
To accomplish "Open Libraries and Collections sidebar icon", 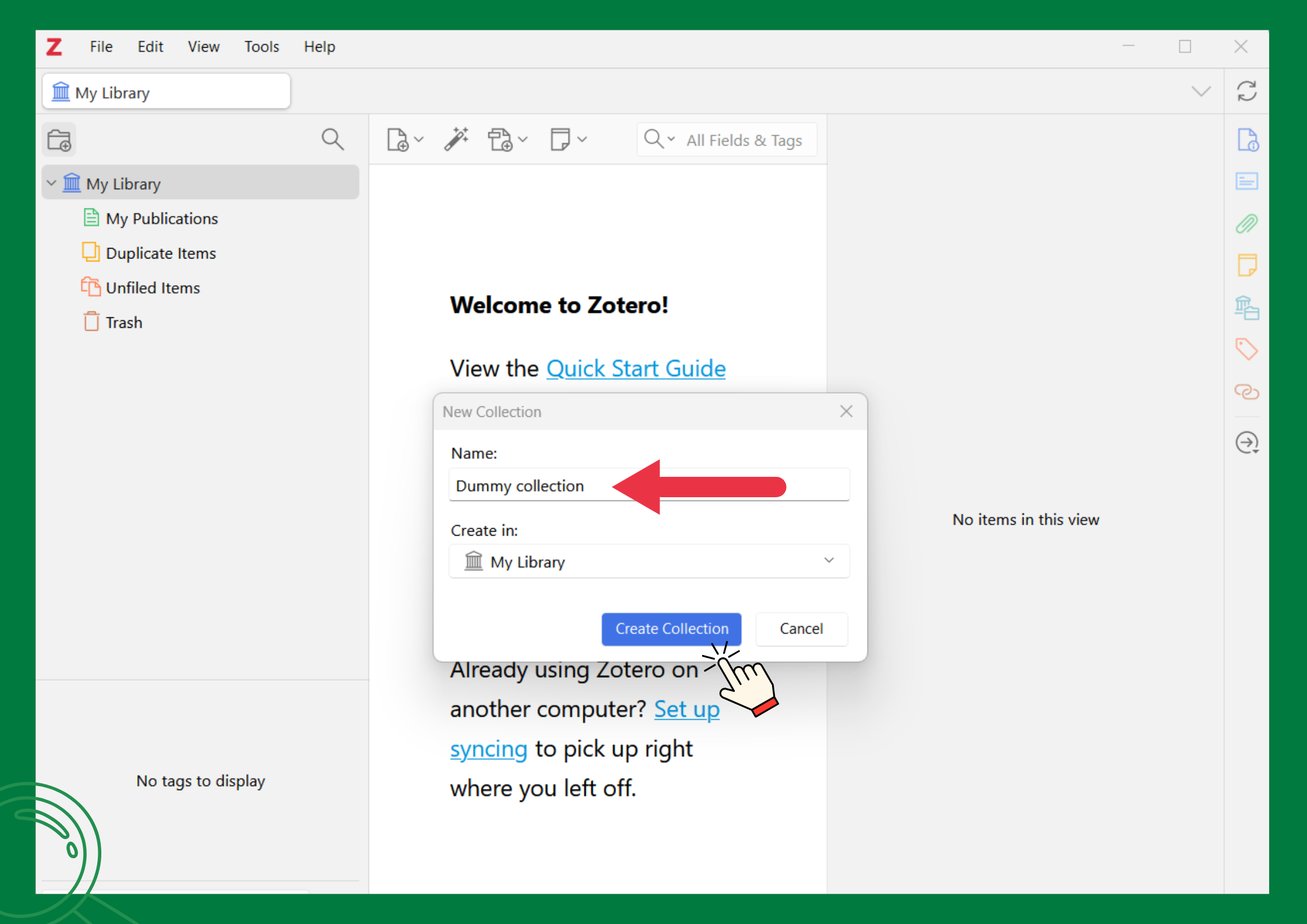I will (x=1247, y=307).
